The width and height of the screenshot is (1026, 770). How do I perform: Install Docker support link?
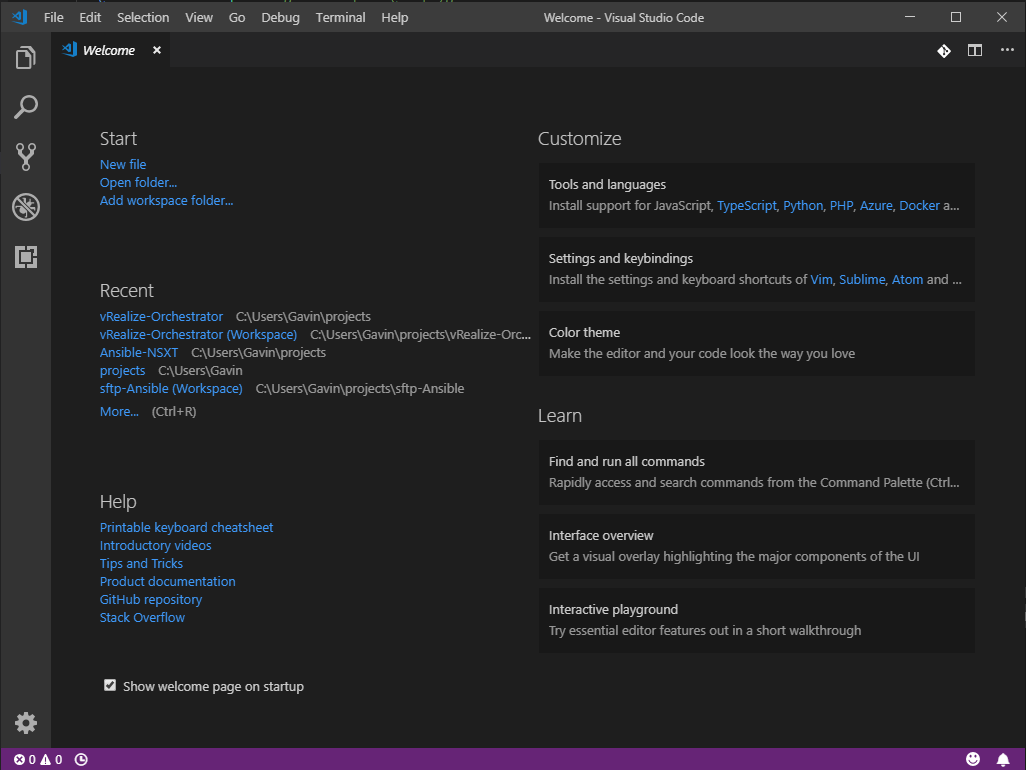point(919,205)
